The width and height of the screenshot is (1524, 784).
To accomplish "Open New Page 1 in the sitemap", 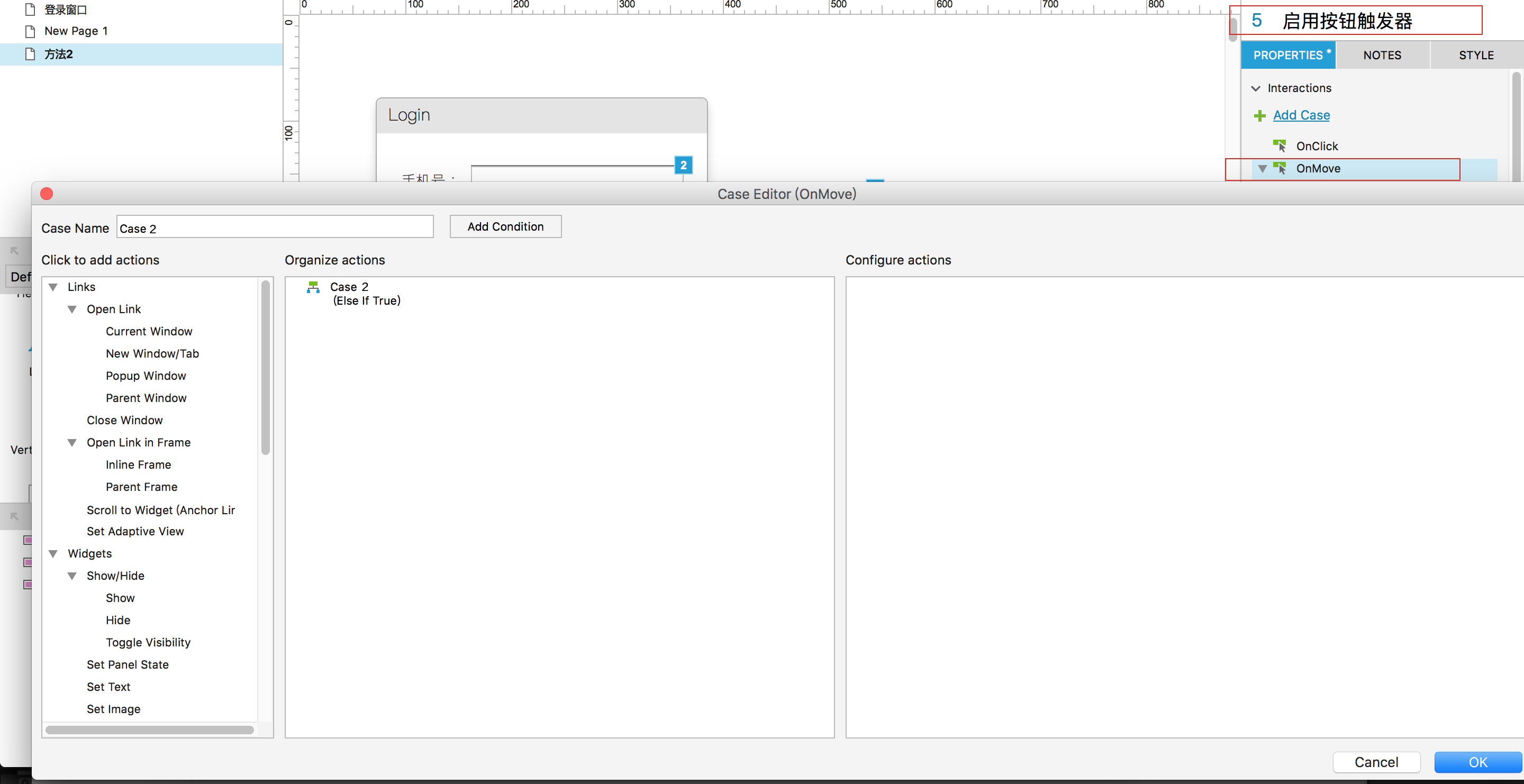I will [x=76, y=31].
